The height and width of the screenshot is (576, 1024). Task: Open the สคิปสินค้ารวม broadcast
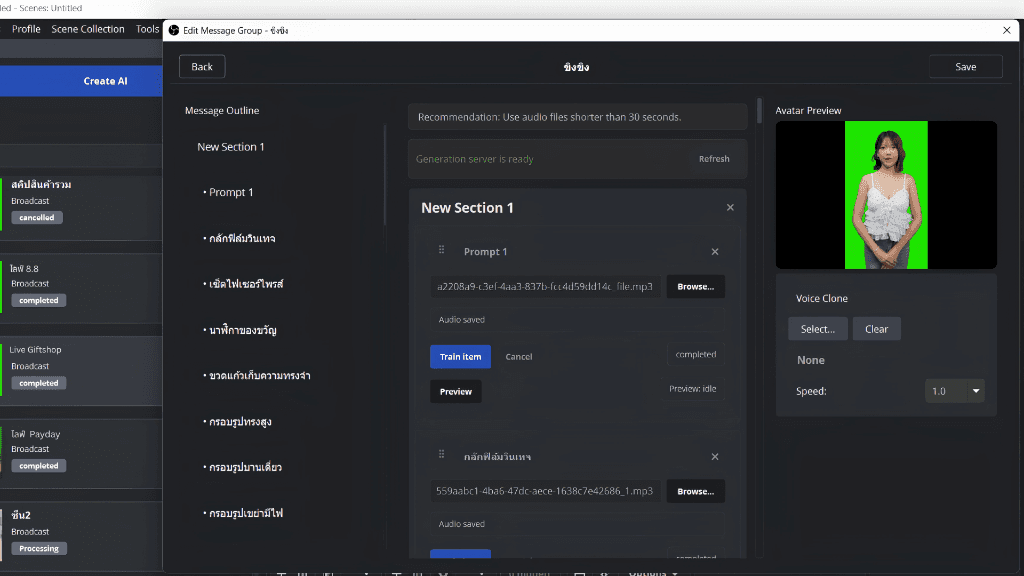pos(81,202)
